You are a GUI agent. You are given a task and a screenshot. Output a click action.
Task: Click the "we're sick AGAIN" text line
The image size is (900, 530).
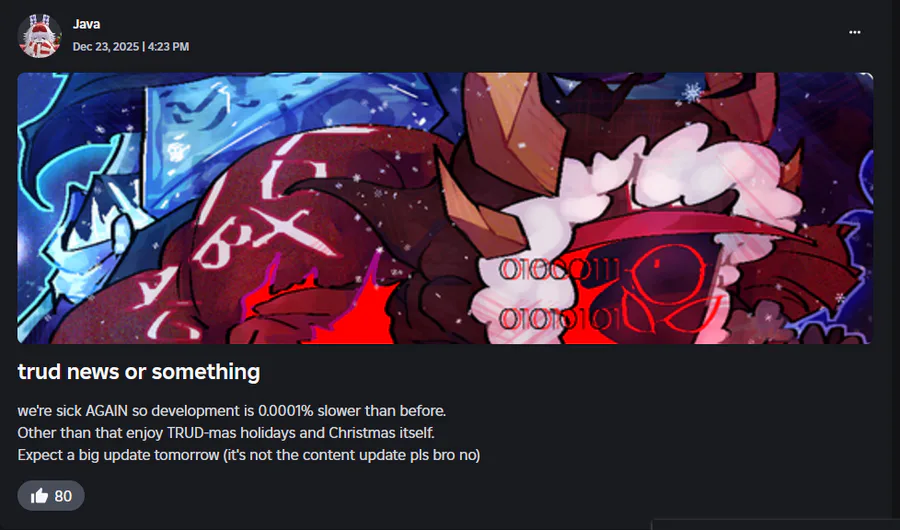(232, 411)
